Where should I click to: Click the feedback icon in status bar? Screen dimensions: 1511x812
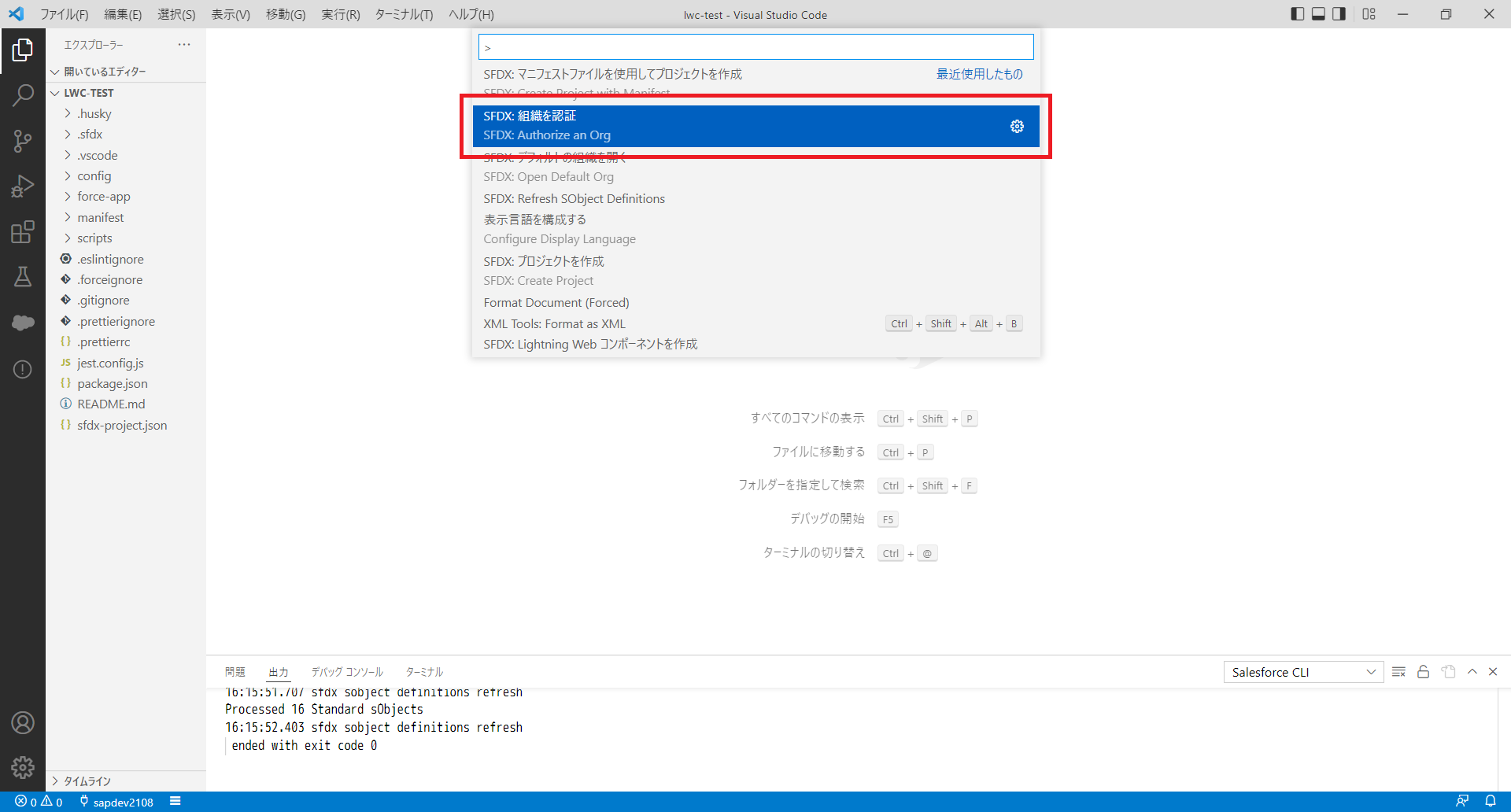(1462, 801)
